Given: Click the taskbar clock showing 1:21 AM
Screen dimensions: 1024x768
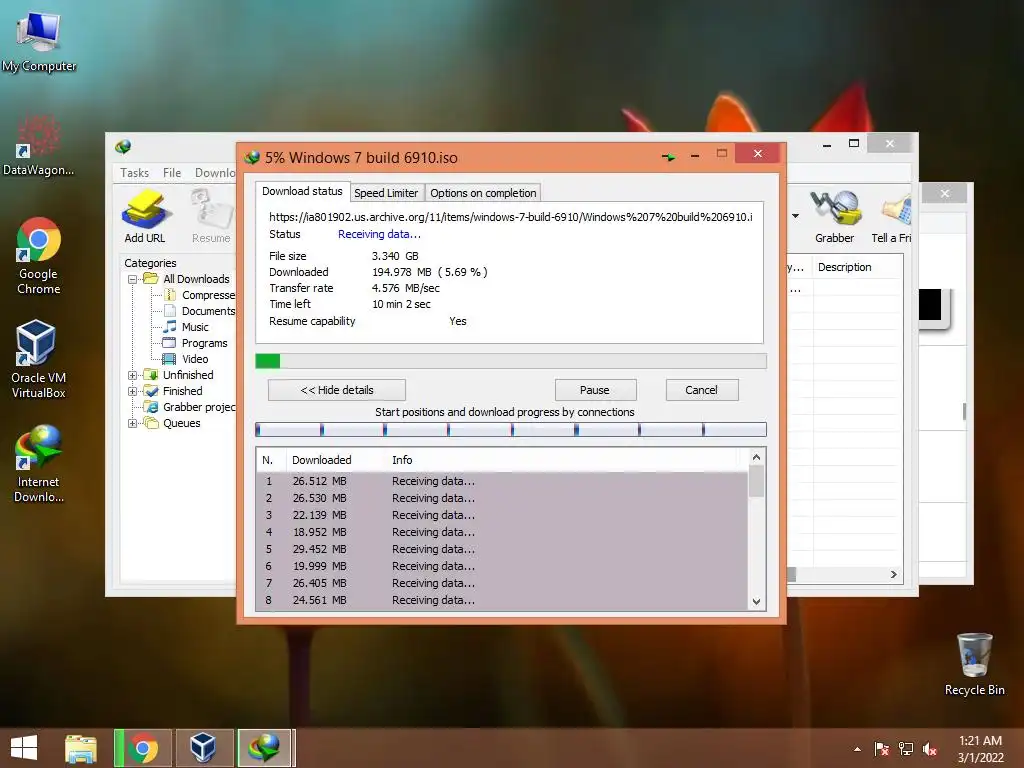Looking at the screenshot, I should point(980,749).
